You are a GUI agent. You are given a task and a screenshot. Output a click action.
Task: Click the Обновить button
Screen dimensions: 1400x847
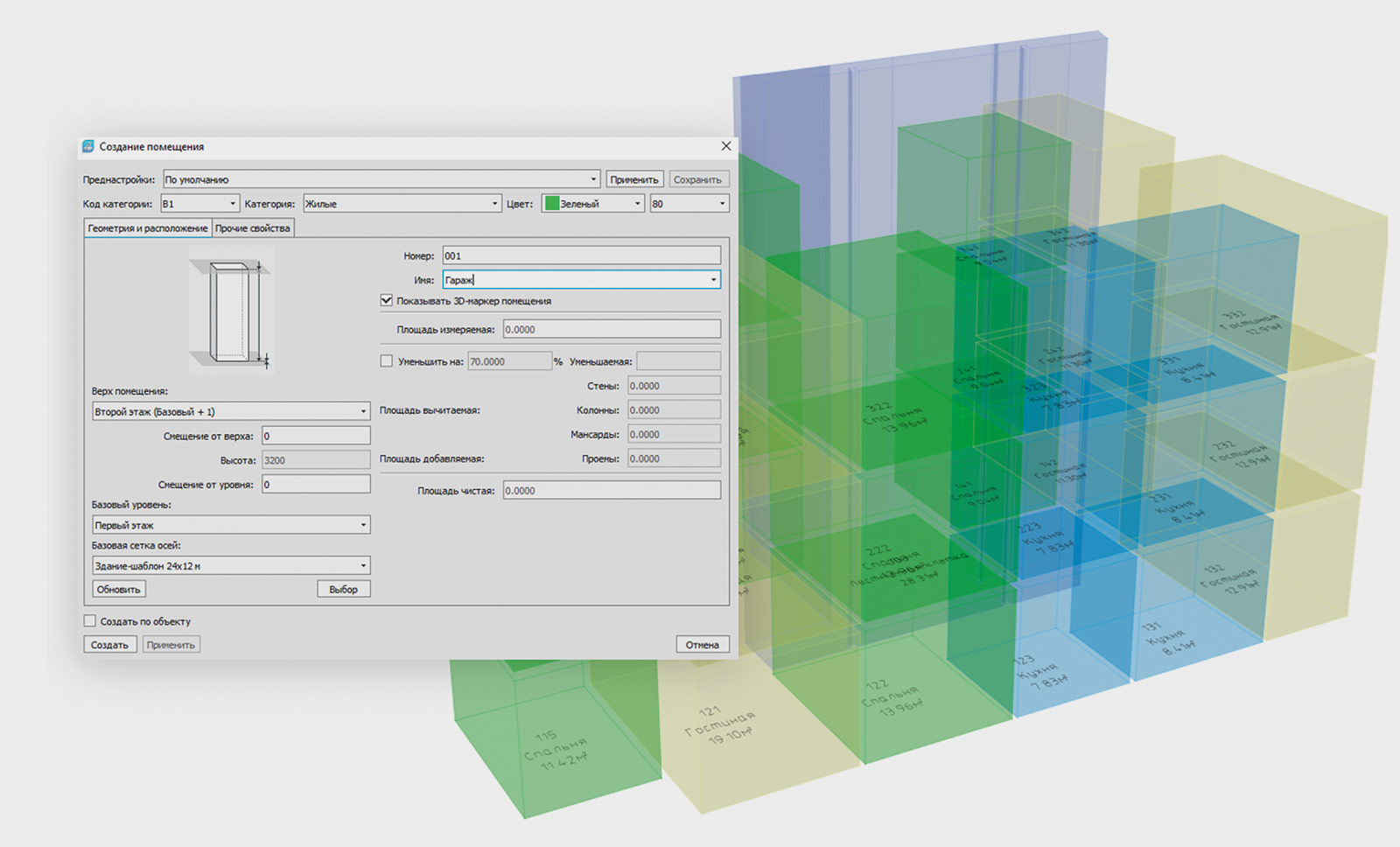[119, 590]
